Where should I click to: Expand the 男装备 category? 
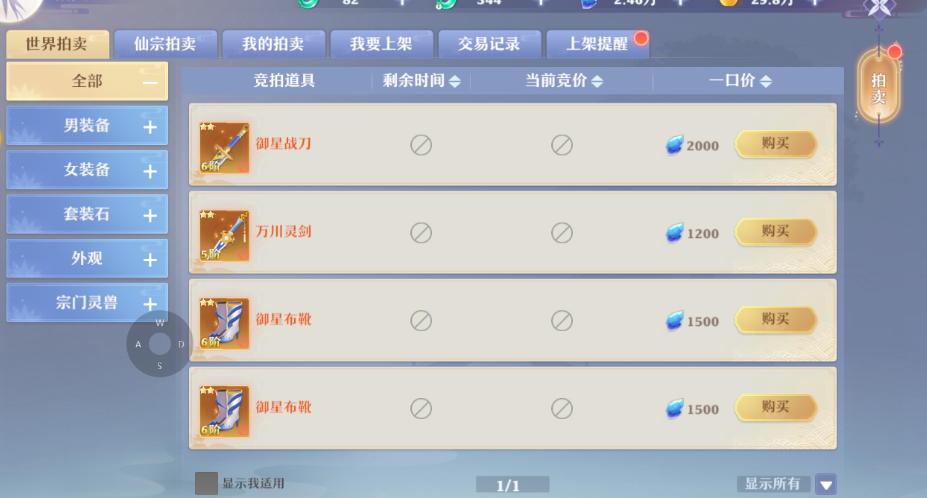point(150,127)
